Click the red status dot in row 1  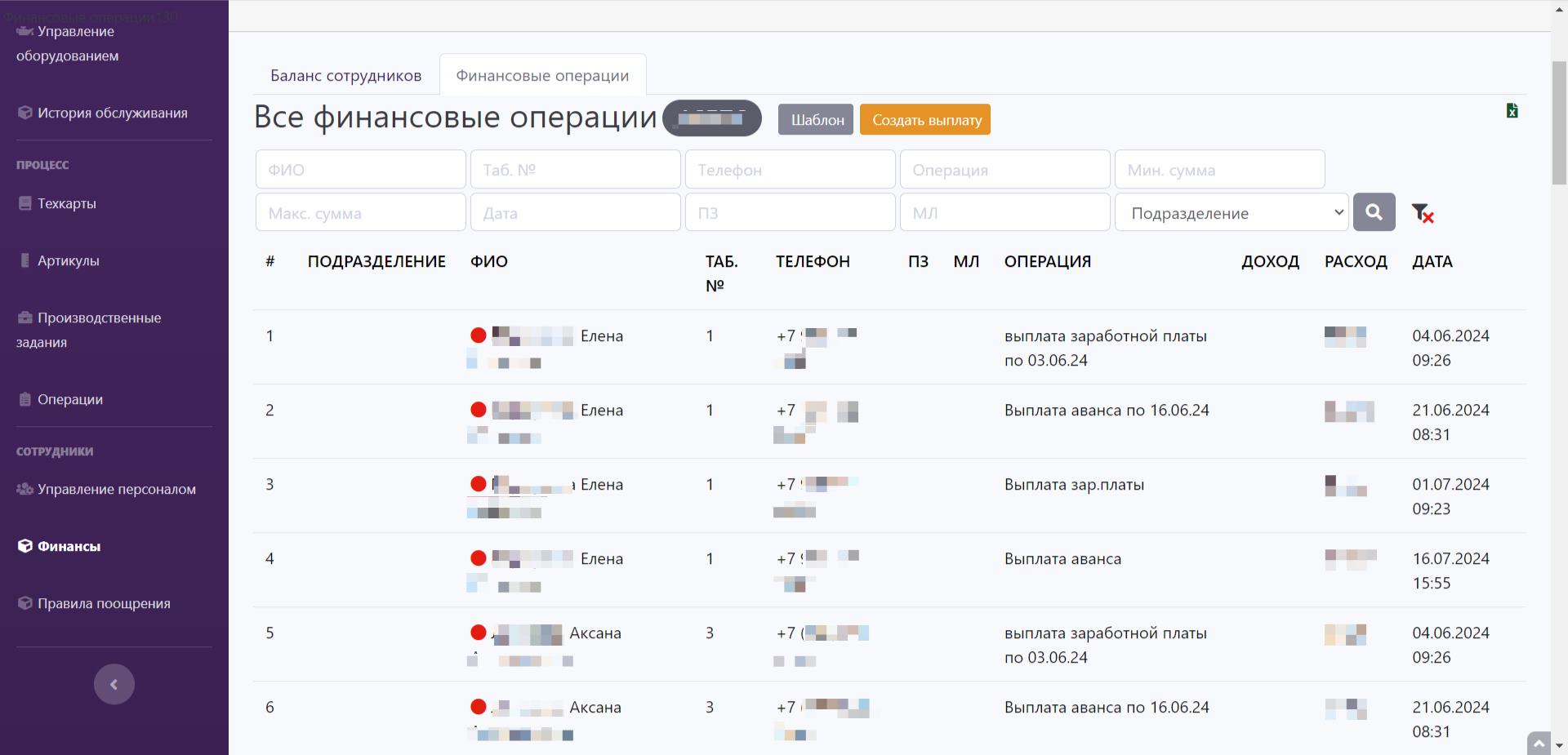pyautogui.click(x=479, y=335)
